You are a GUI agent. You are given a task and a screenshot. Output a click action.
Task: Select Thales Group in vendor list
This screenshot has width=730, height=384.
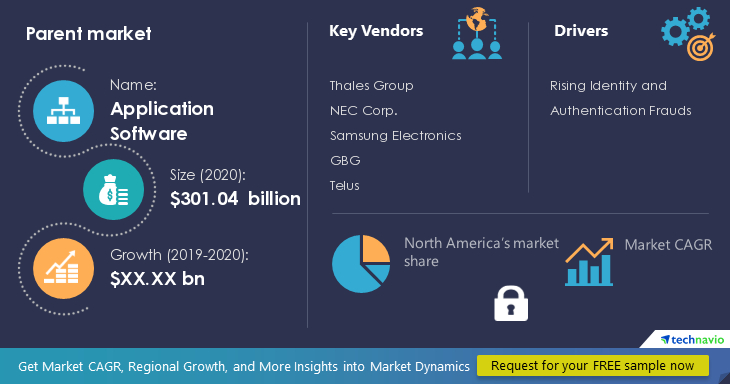tap(372, 86)
